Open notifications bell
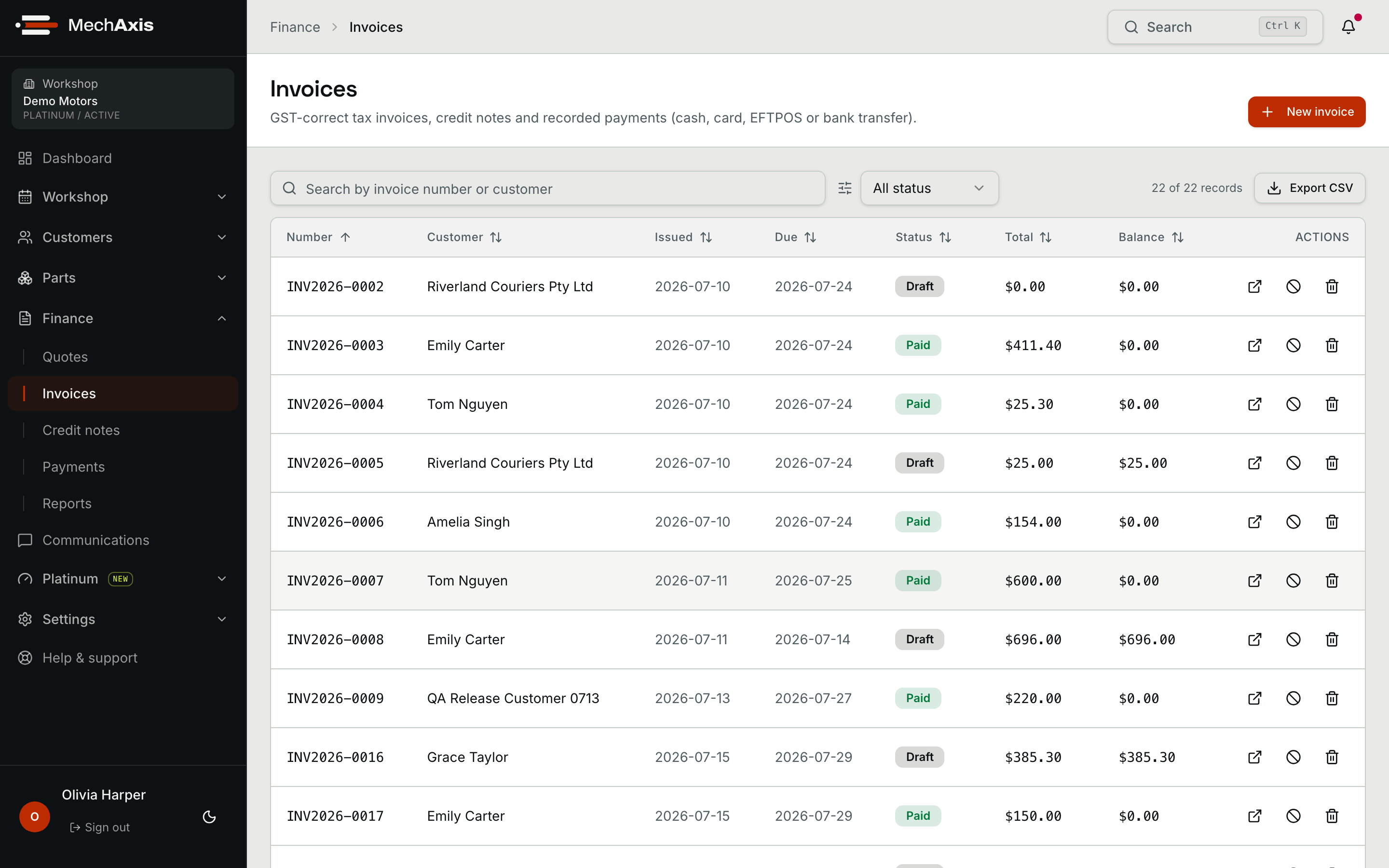1389x868 pixels. [1348, 27]
